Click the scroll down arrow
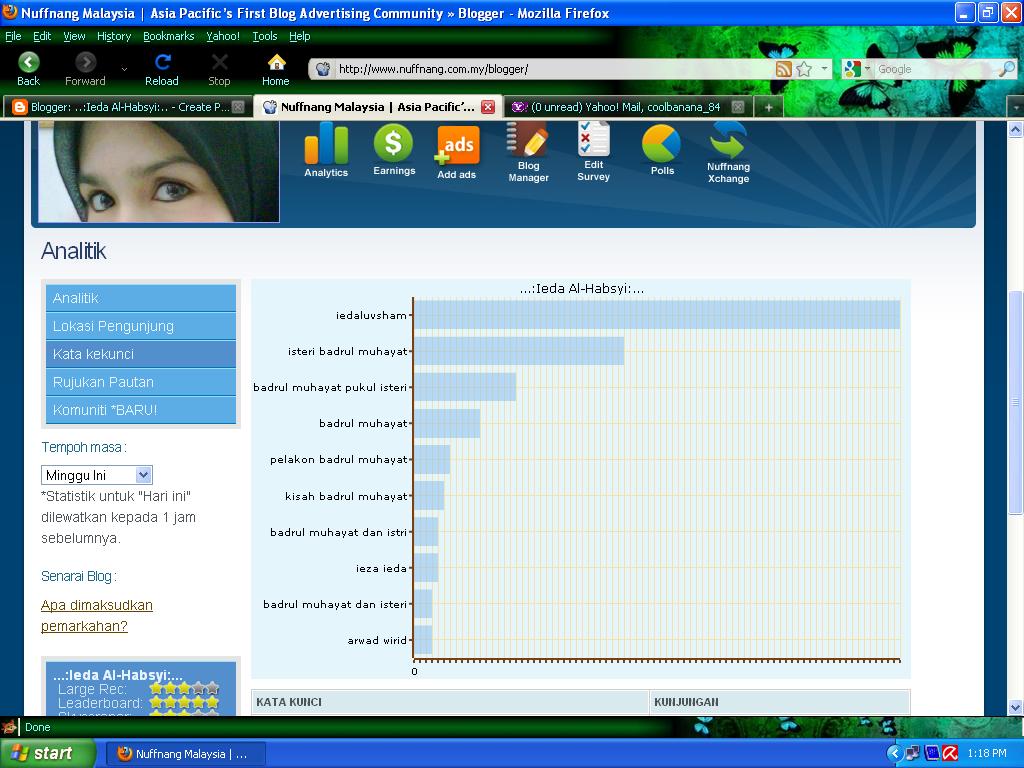The width and height of the screenshot is (1024, 768). (1016, 707)
